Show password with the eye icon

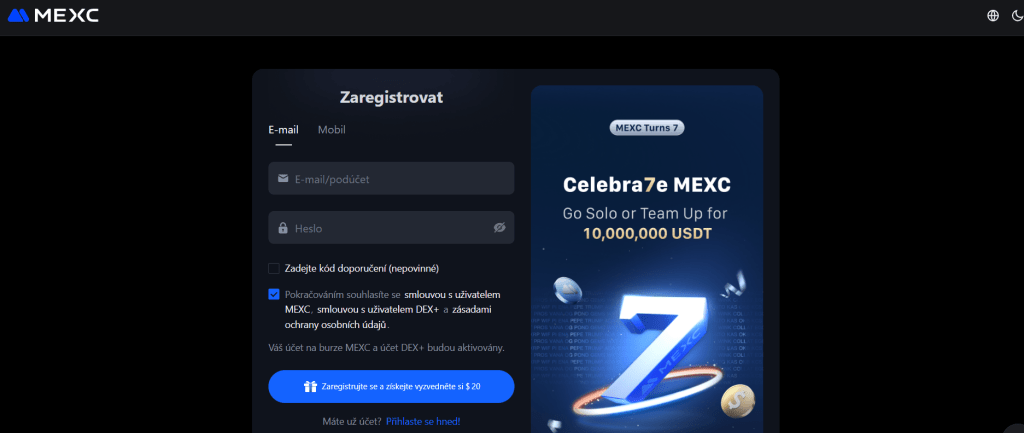[x=500, y=228]
